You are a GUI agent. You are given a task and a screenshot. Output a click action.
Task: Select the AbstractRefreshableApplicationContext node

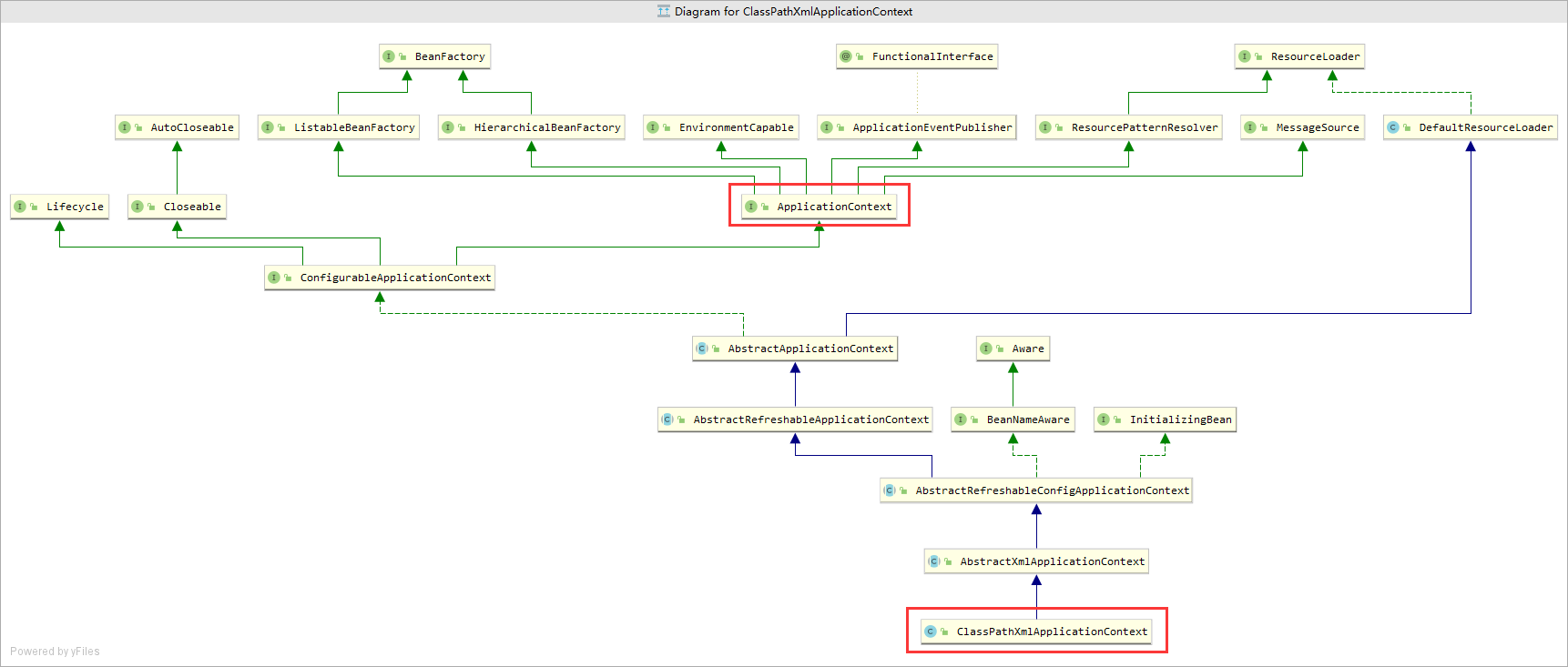pos(795,419)
